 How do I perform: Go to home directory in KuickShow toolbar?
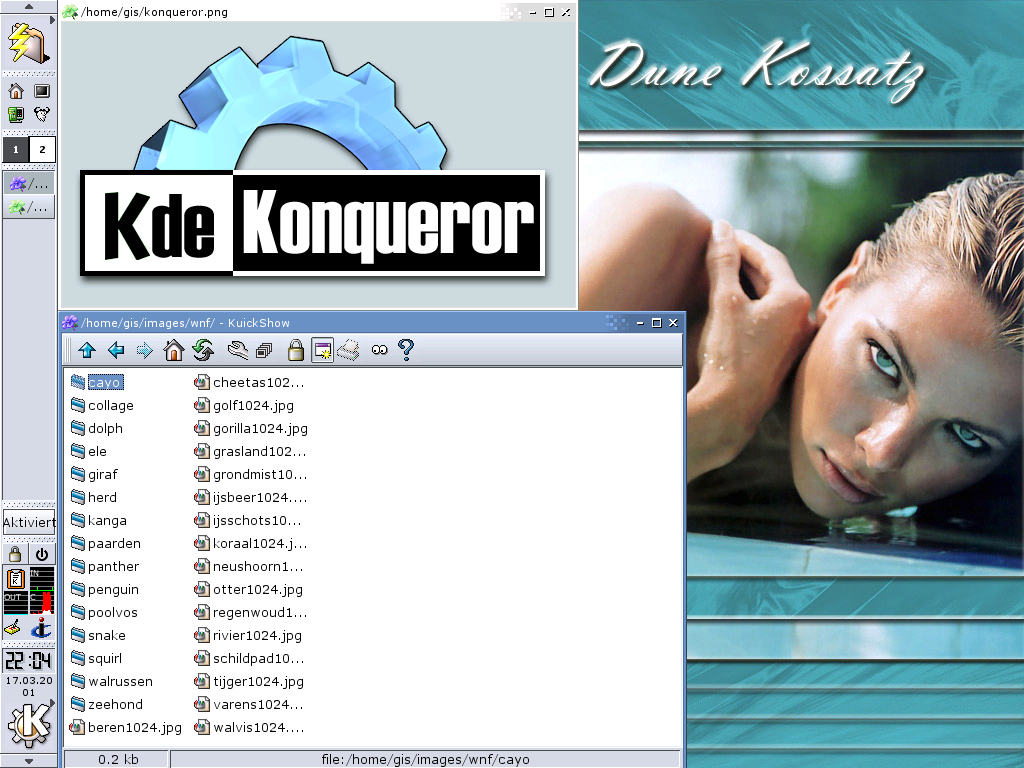pyautogui.click(x=174, y=351)
